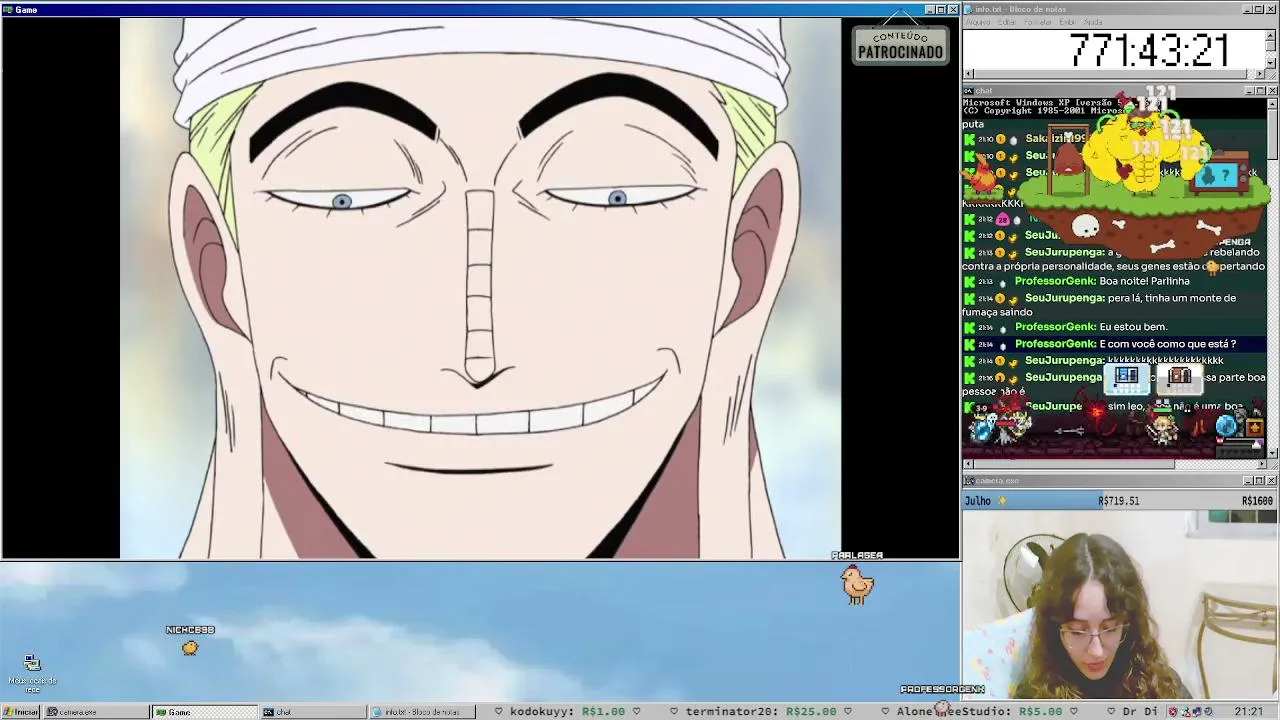Click the webcam feed in camera.exe

coord(1119,605)
